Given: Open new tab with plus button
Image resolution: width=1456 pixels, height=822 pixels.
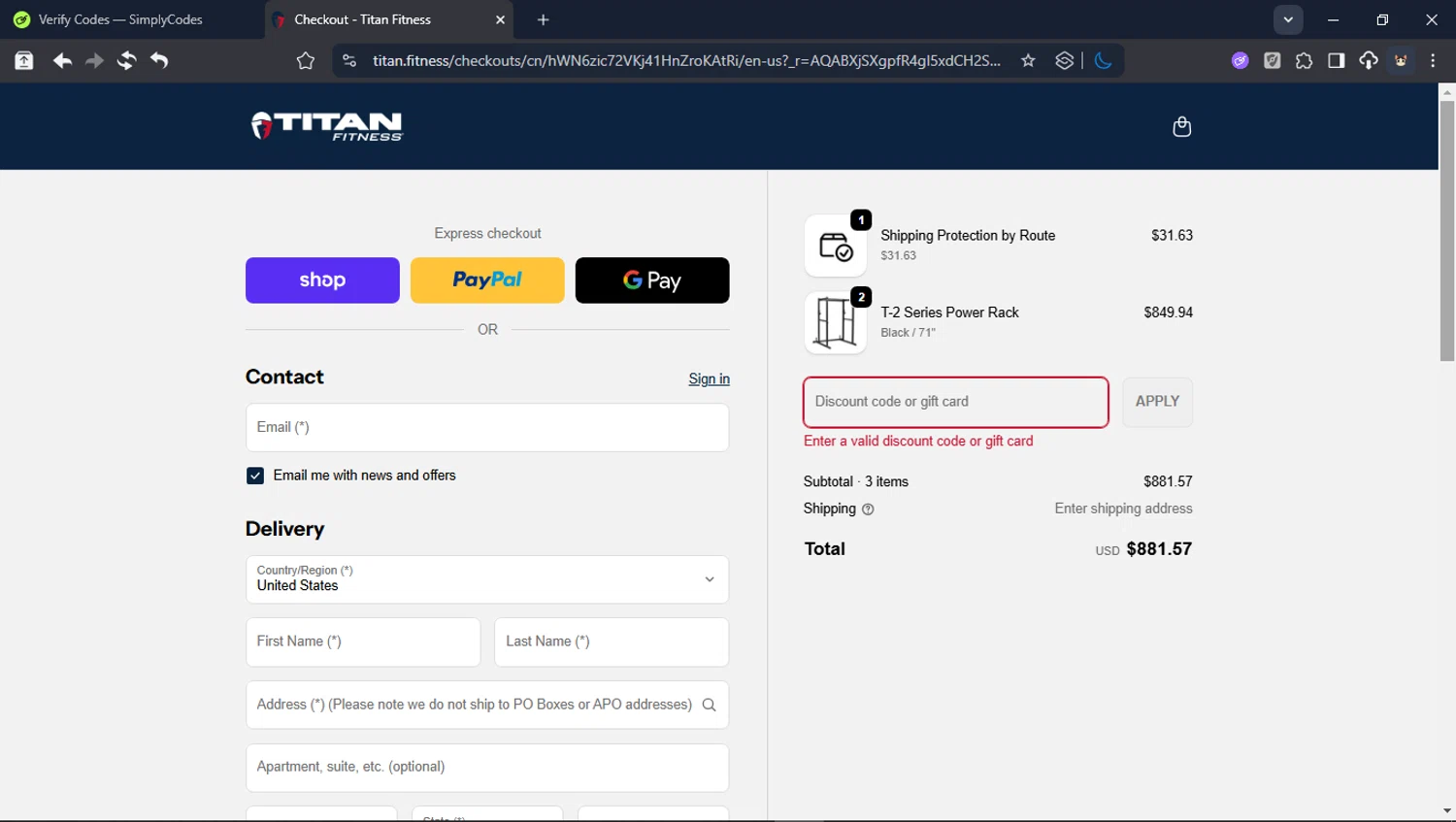Looking at the screenshot, I should 544,19.
